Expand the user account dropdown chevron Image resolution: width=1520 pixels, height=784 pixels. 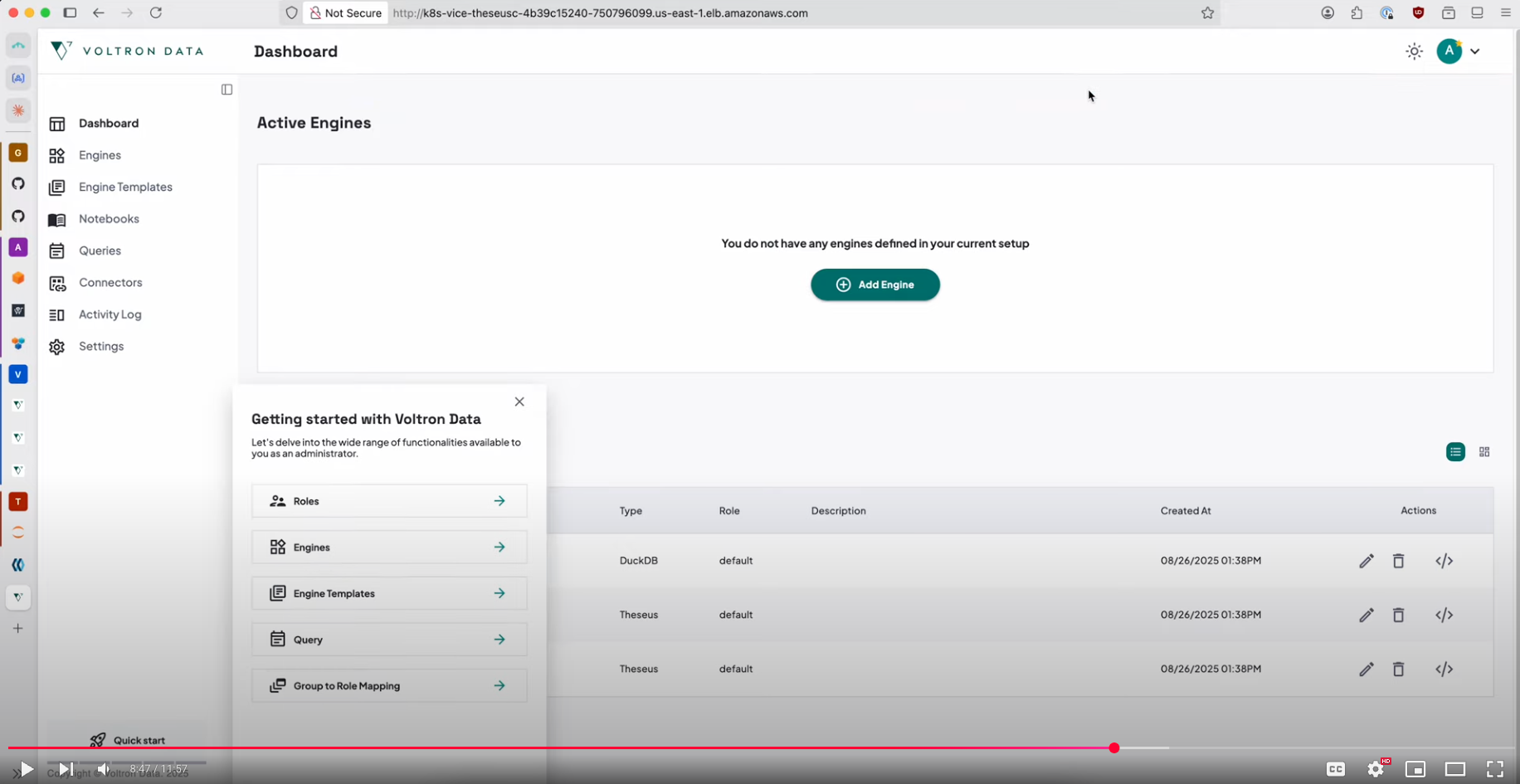(1475, 51)
